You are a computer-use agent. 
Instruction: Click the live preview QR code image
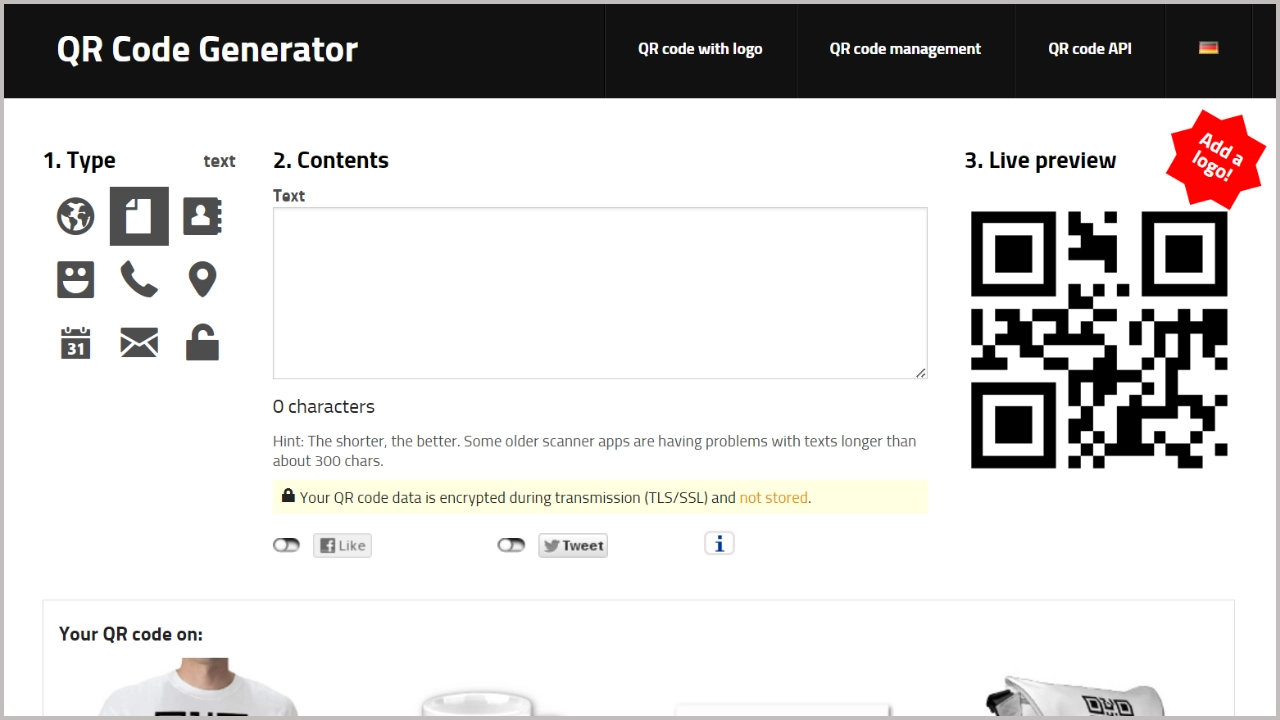1099,340
